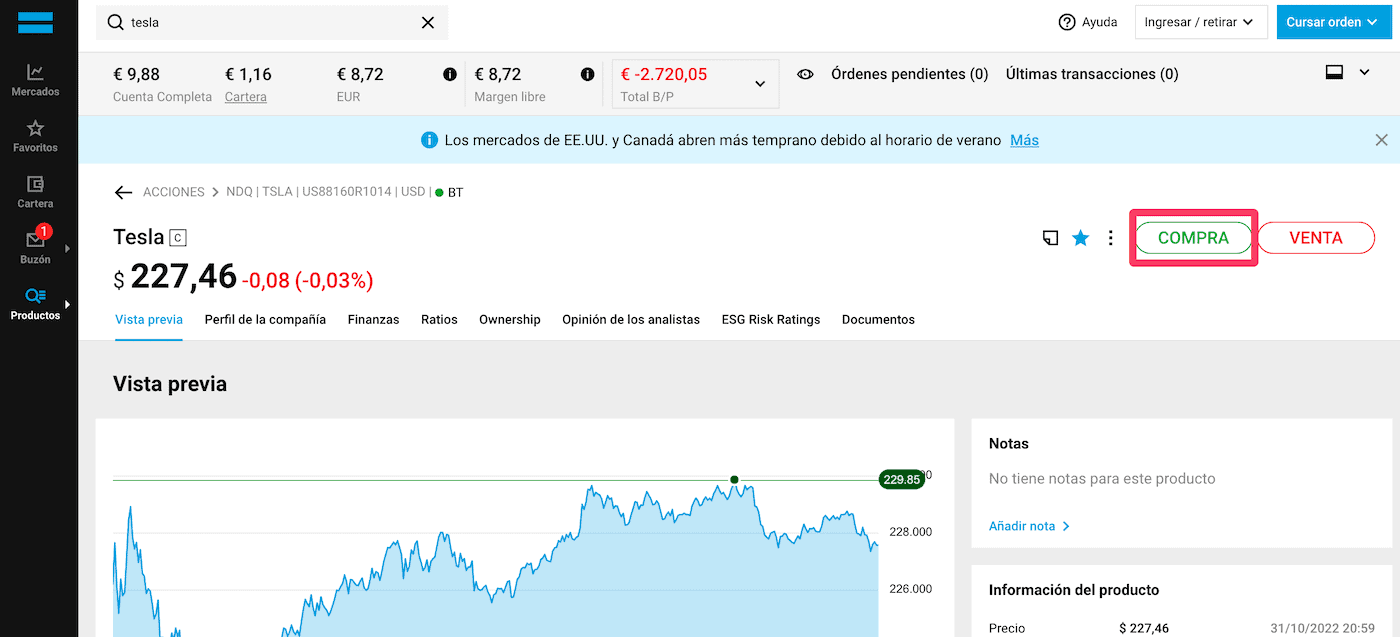This screenshot has height=637, width=1400.
Task: Click the Cartera link under € 1,16
Action: coord(246,97)
